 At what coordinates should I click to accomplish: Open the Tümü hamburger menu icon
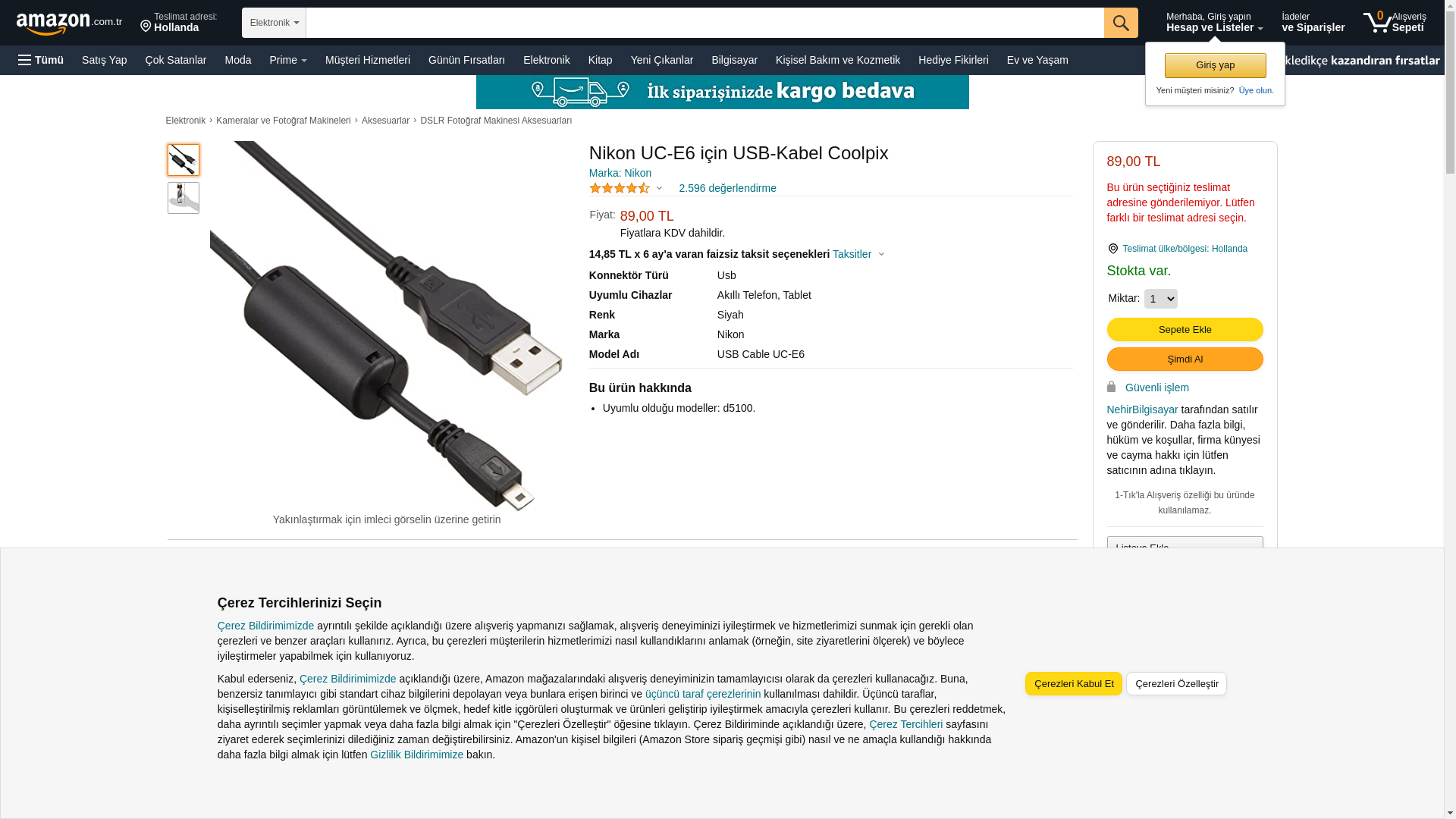click(25, 60)
